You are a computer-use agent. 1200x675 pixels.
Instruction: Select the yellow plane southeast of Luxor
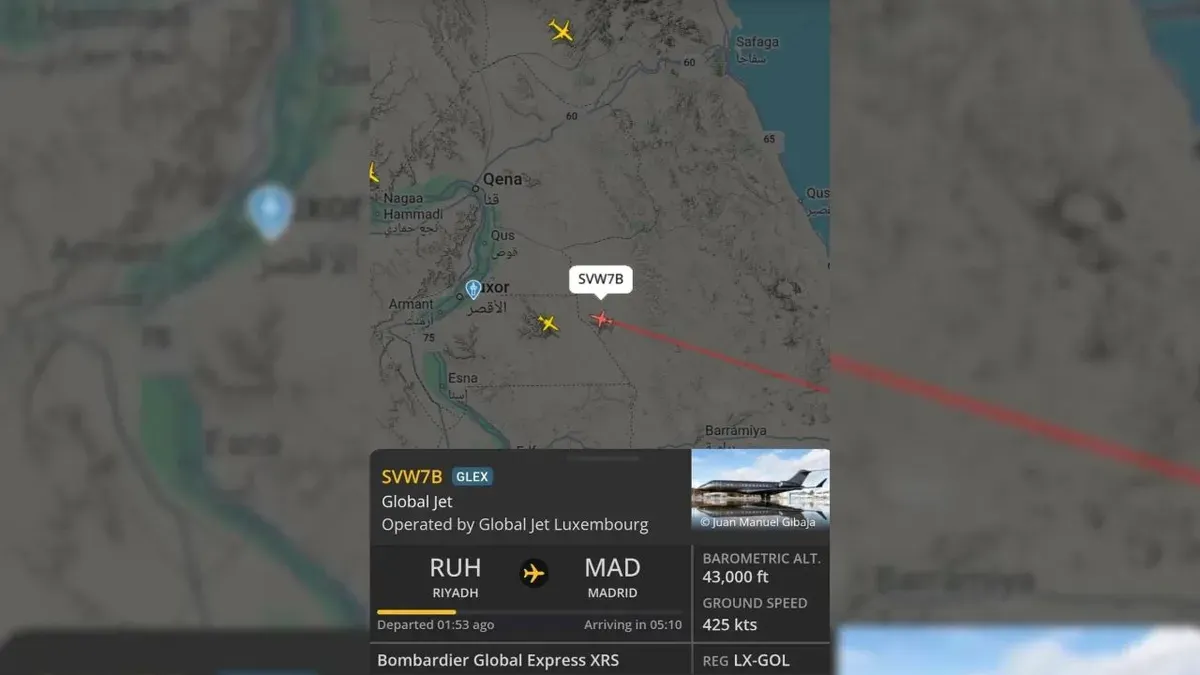point(548,323)
